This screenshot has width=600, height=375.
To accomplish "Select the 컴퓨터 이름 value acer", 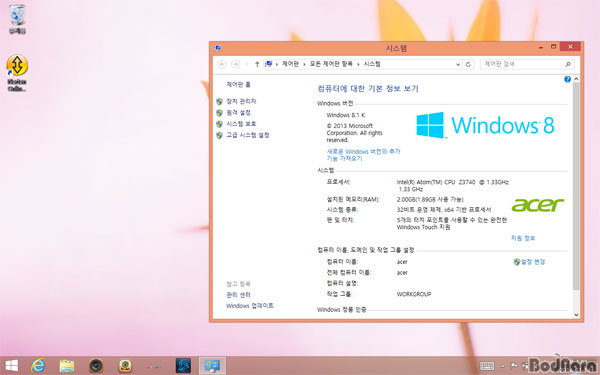I will tap(402, 262).
